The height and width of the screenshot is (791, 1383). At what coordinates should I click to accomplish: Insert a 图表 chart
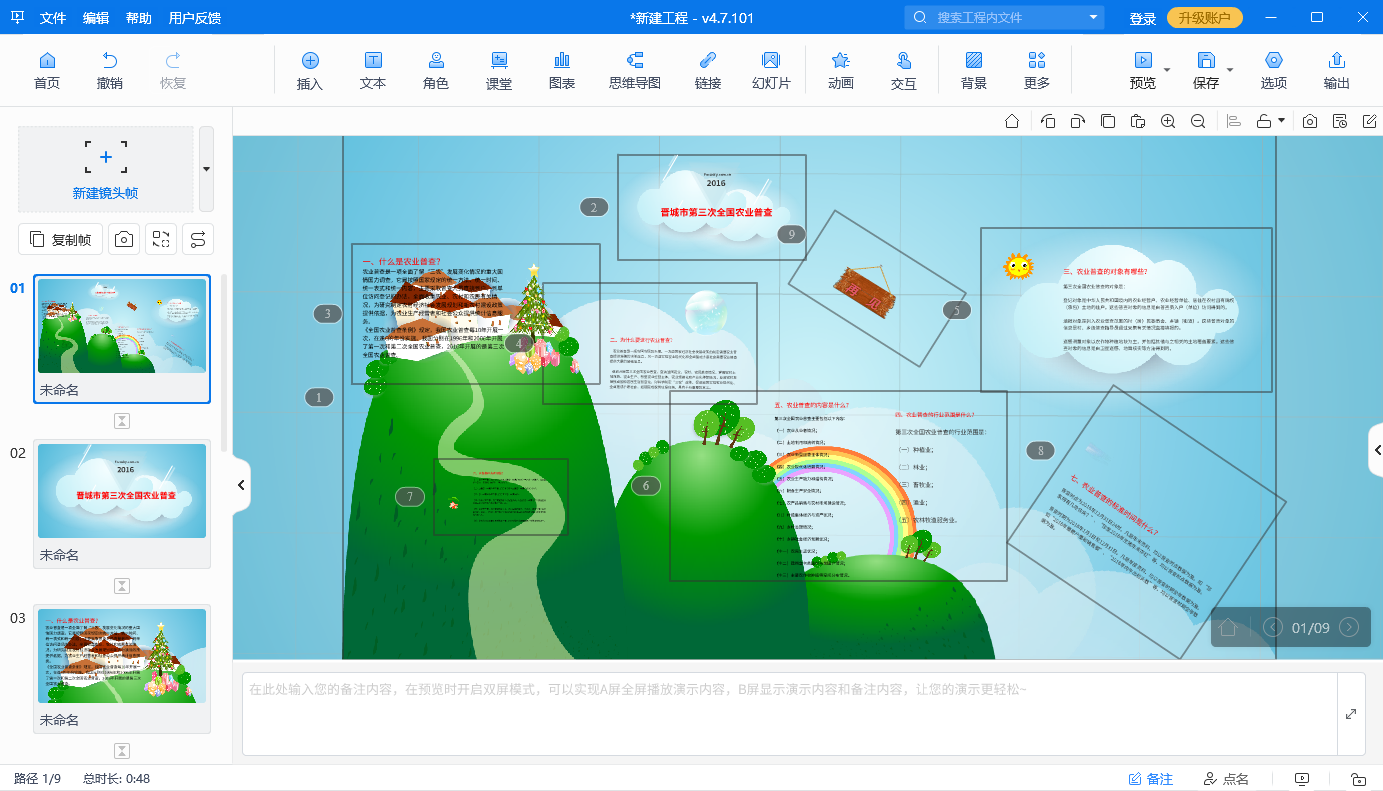click(562, 70)
